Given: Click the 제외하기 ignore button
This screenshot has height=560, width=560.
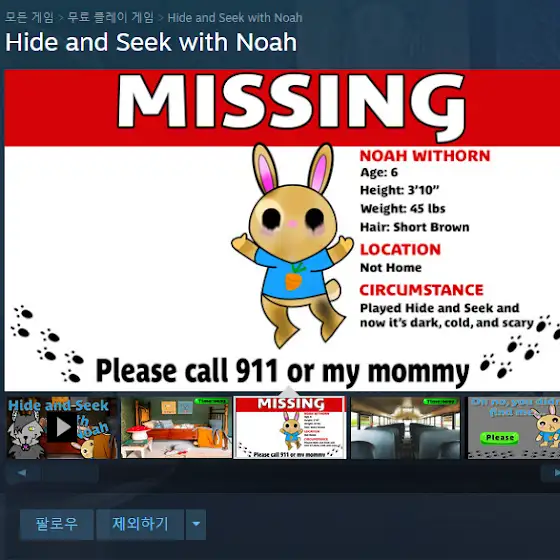Looking at the screenshot, I should (x=140, y=524).
